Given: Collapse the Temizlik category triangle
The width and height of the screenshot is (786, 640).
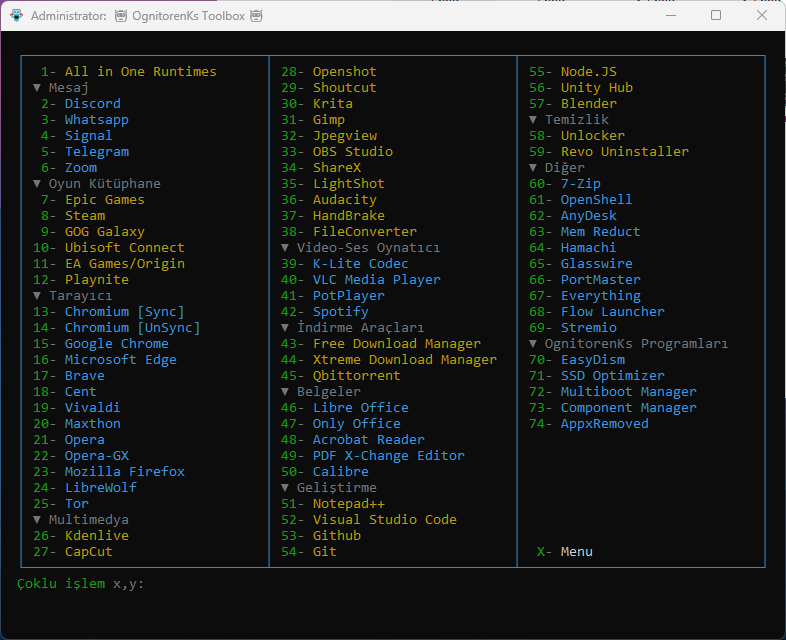Looking at the screenshot, I should (533, 120).
